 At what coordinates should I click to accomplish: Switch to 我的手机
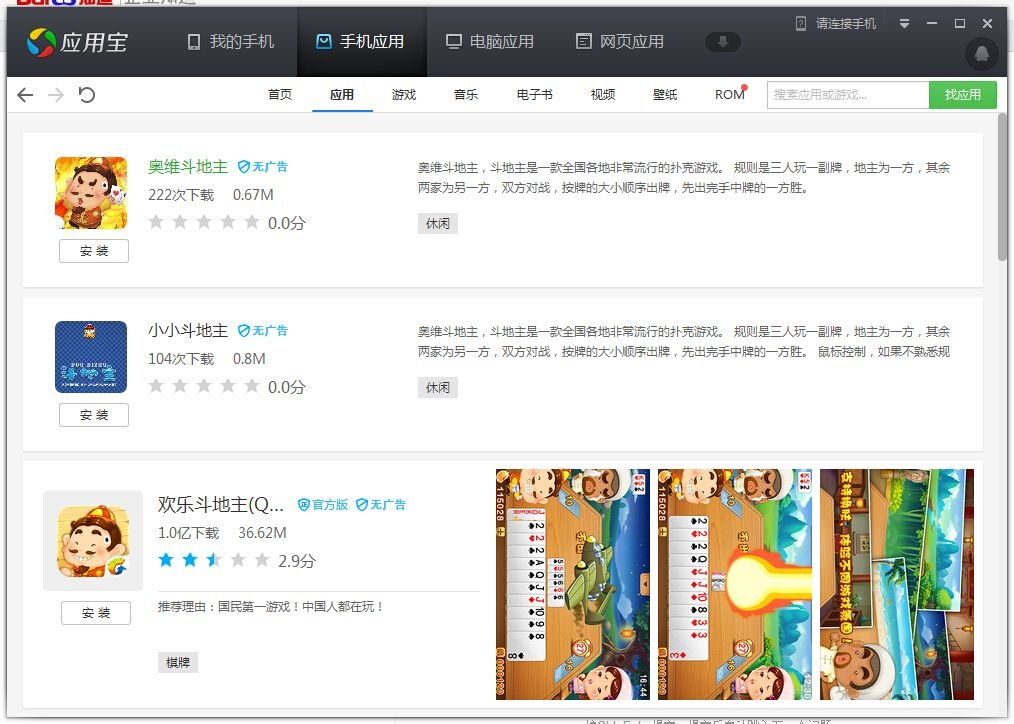pos(232,42)
